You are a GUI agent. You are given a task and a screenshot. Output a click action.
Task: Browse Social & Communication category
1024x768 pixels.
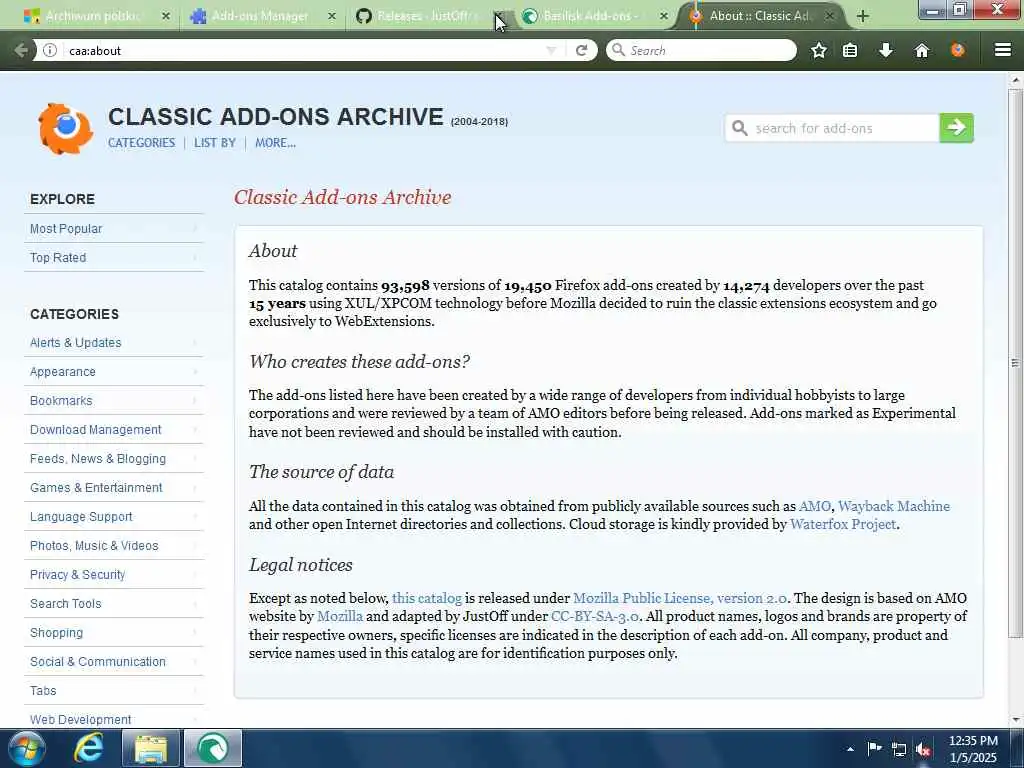[114, 662]
